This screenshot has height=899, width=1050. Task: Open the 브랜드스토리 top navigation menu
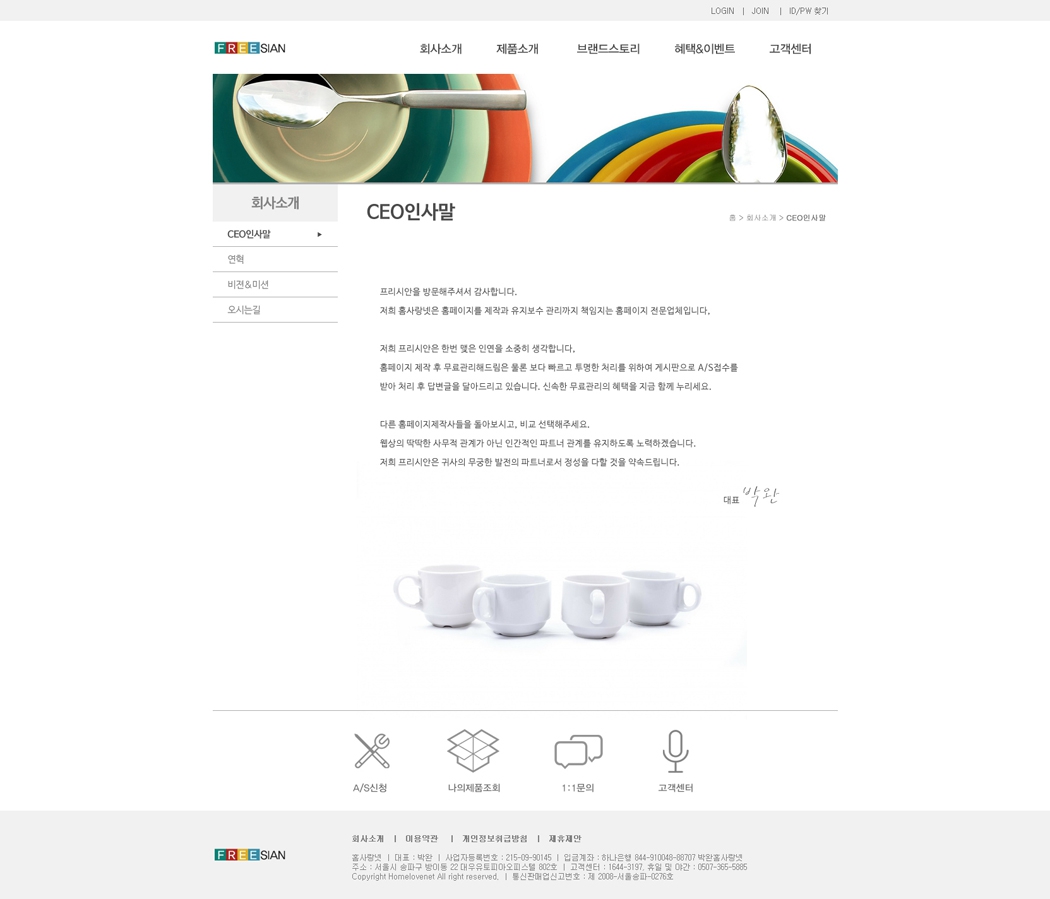click(x=608, y=49)
